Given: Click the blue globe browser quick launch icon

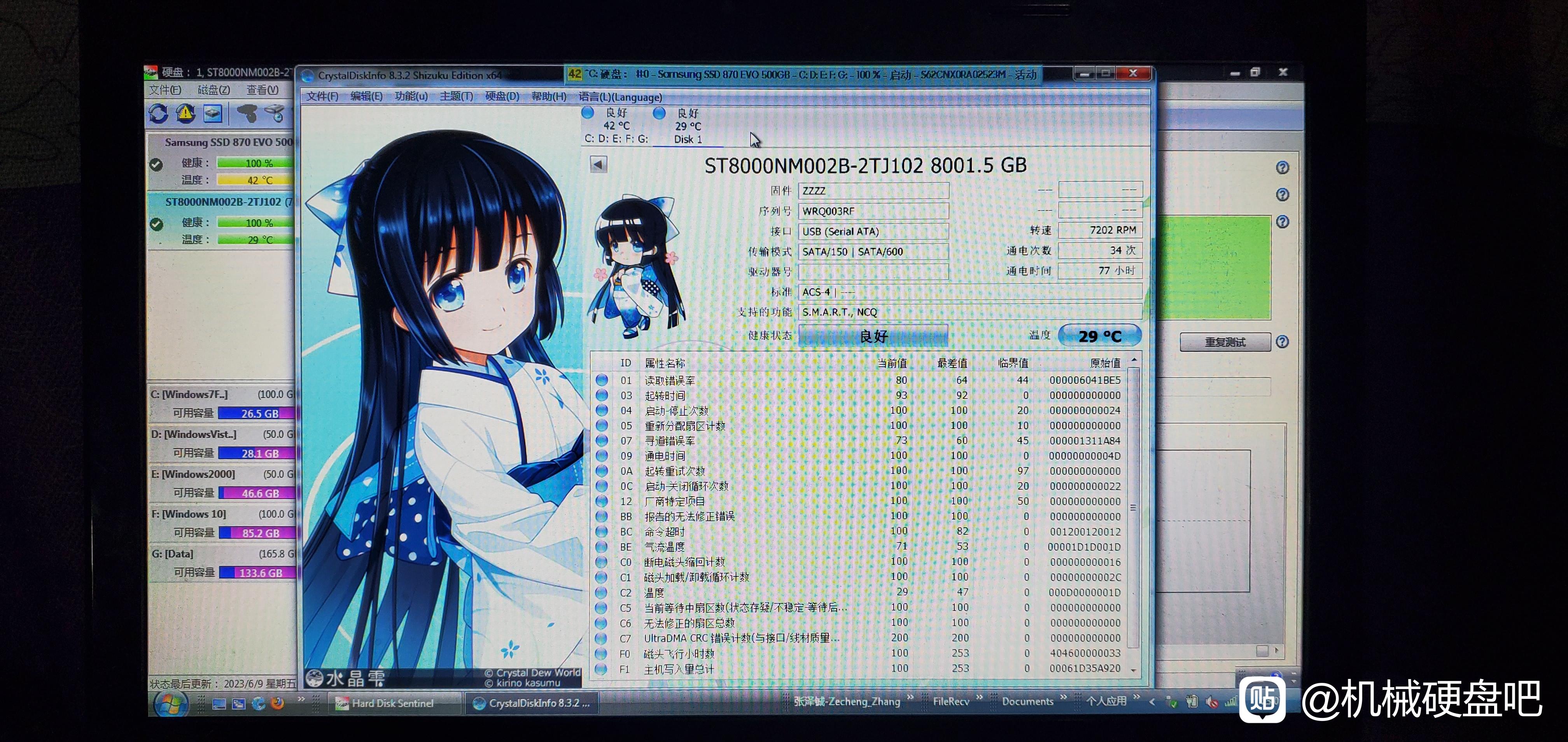Looking at the screenshot, I should point(258,703).
